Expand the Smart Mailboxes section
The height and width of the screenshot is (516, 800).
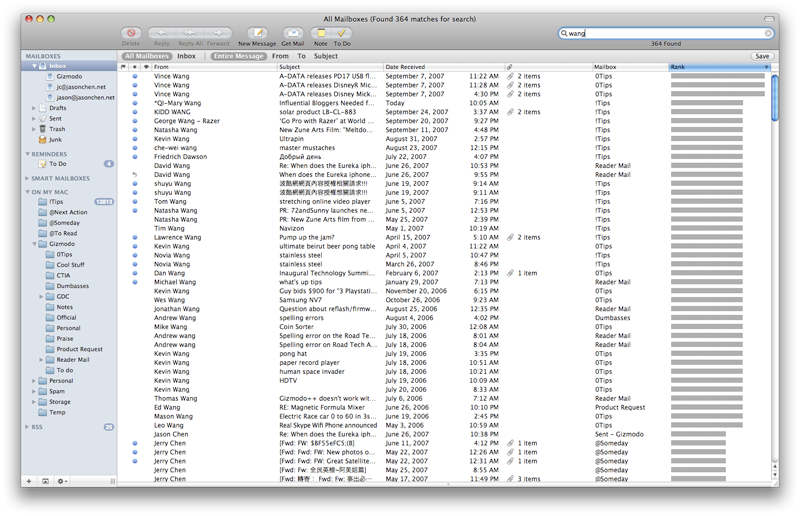[27, 178]
